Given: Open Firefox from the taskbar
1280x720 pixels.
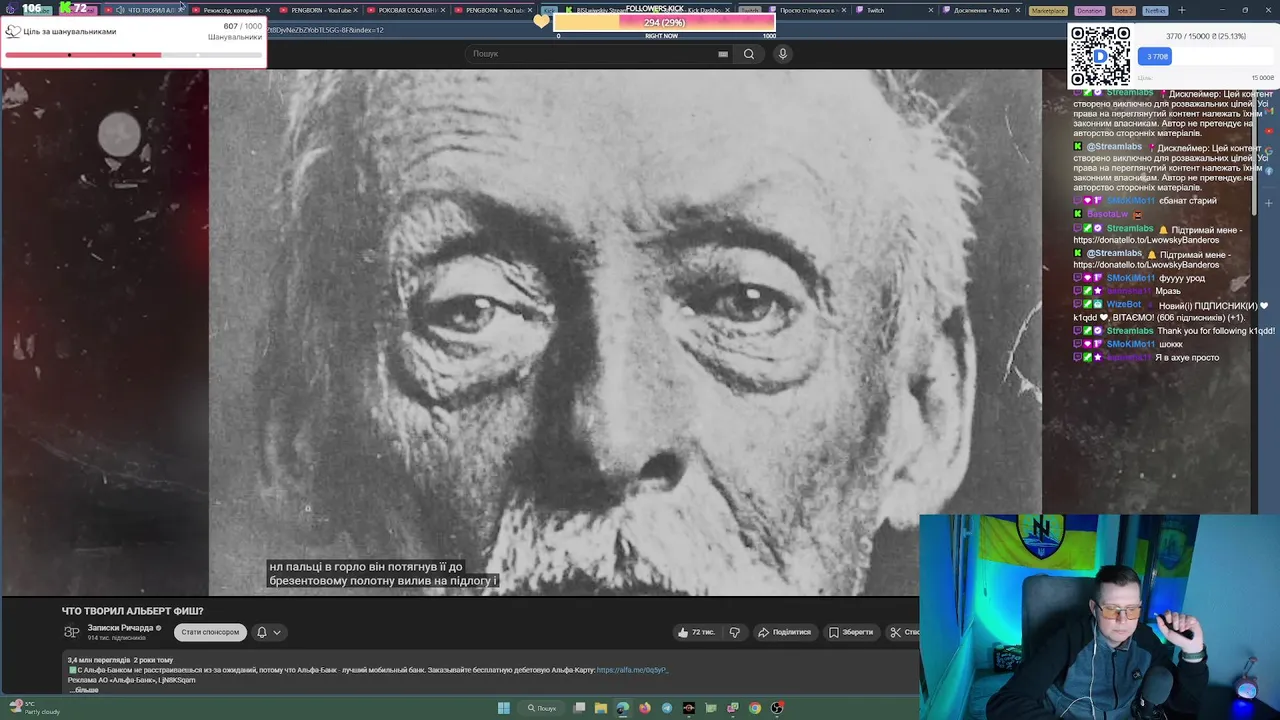Looking at the screenshot, I should click(645, 708).
